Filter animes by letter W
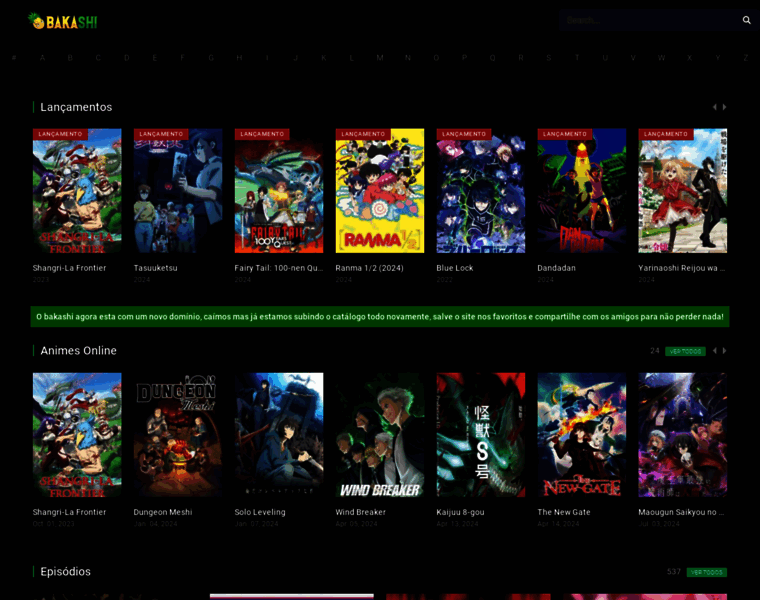This screenshot has height=600, width=760. coord(661,58)
